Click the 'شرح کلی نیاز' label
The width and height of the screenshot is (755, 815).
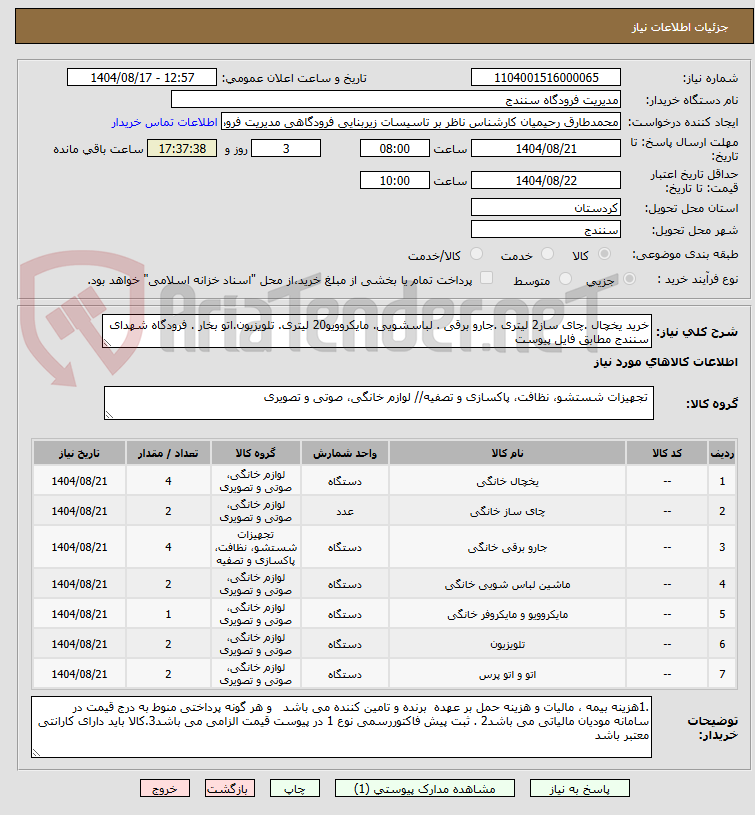(697, 332)
